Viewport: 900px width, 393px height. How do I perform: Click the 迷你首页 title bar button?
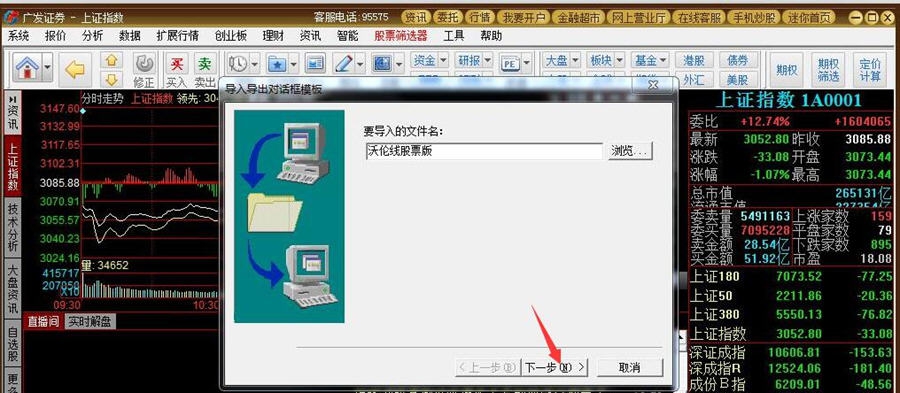pos(809,17)
